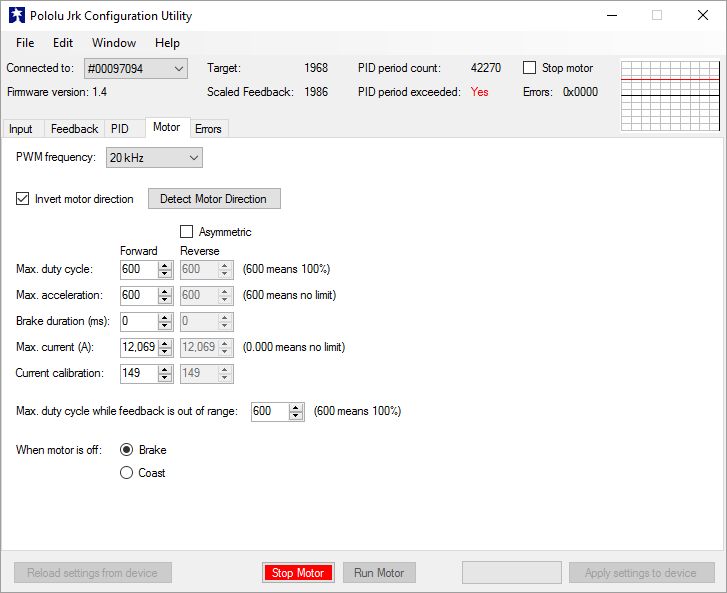Decrease forward max current with down arrow
This screenshot has height=593, width=727.
[165, 352]
